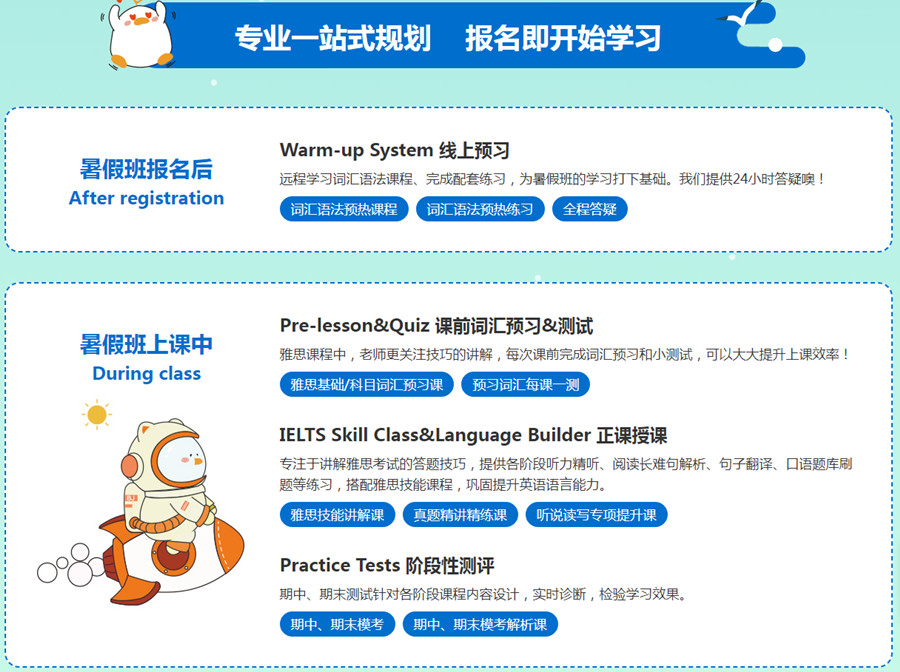Click the 专业一站式规划 banner title

coord(333,38)
